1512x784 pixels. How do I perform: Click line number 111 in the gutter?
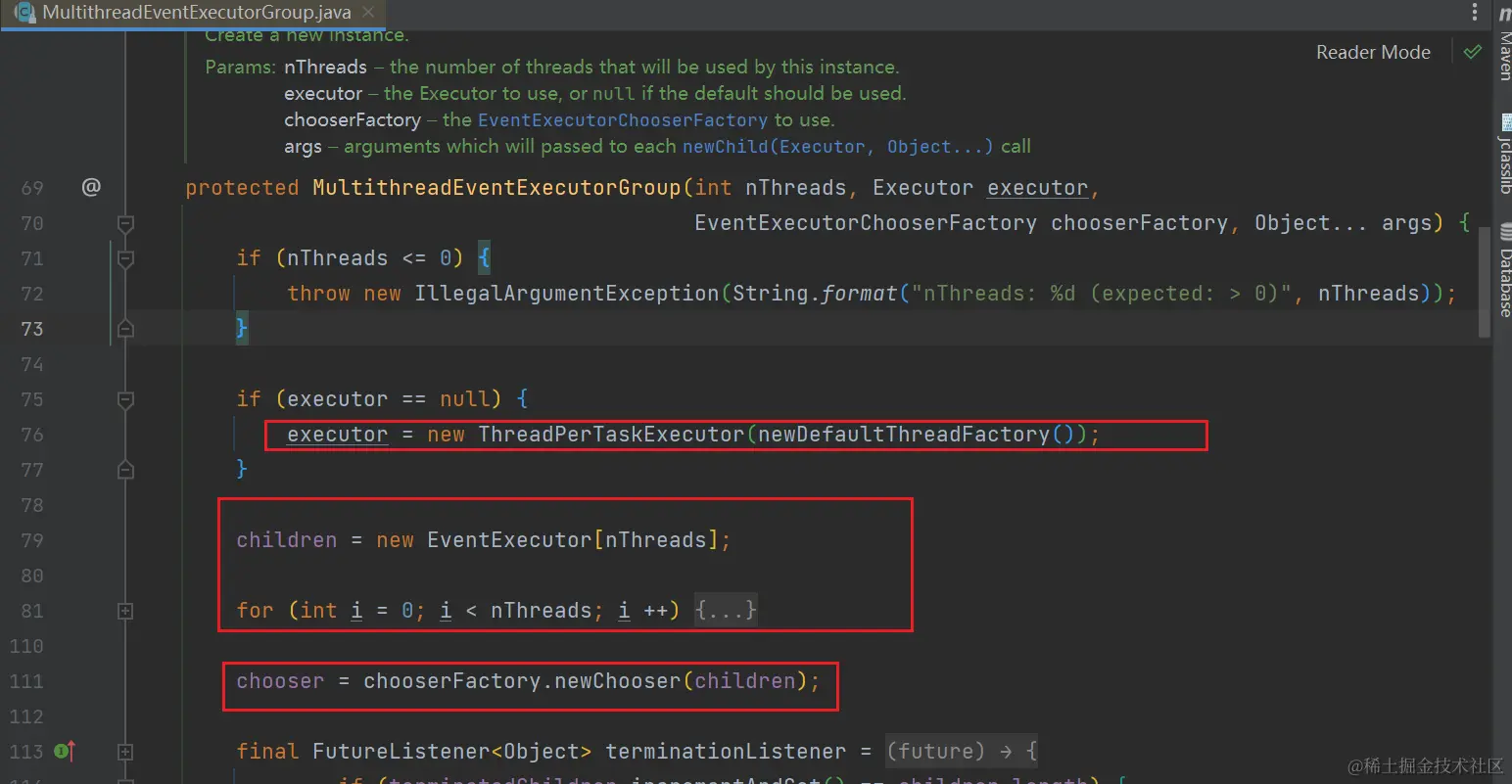(x=26, y=681)
